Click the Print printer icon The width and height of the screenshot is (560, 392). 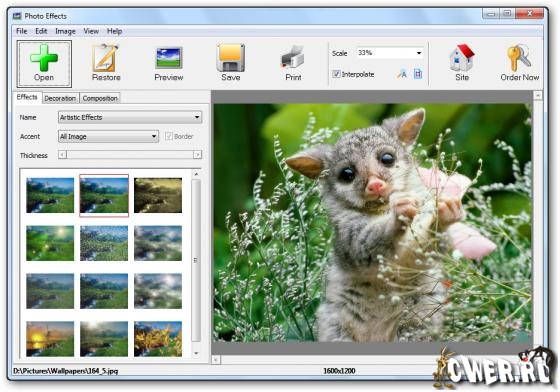pos(293,57)
